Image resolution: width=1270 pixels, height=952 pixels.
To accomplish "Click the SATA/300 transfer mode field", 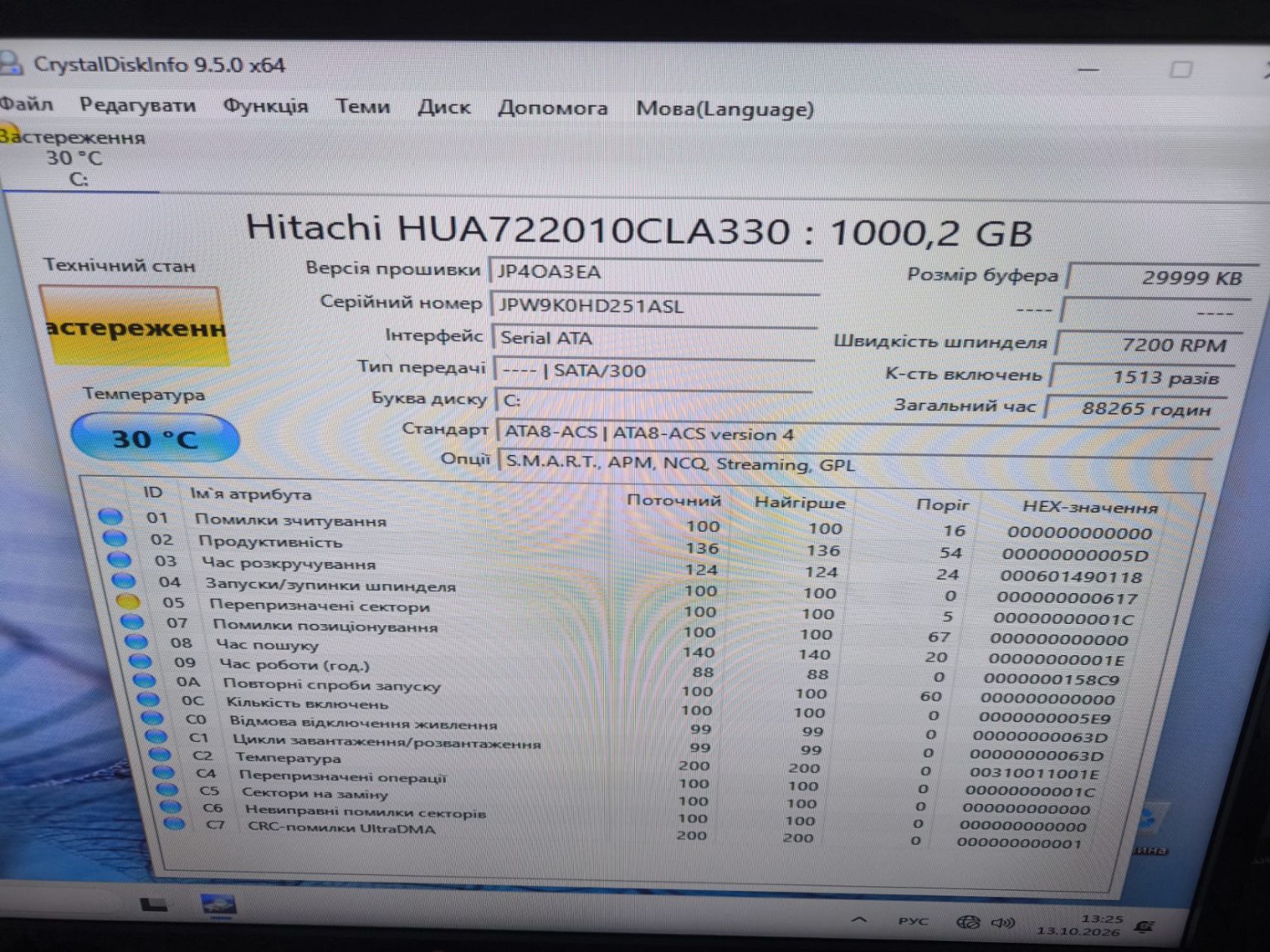I will point(654,370).
